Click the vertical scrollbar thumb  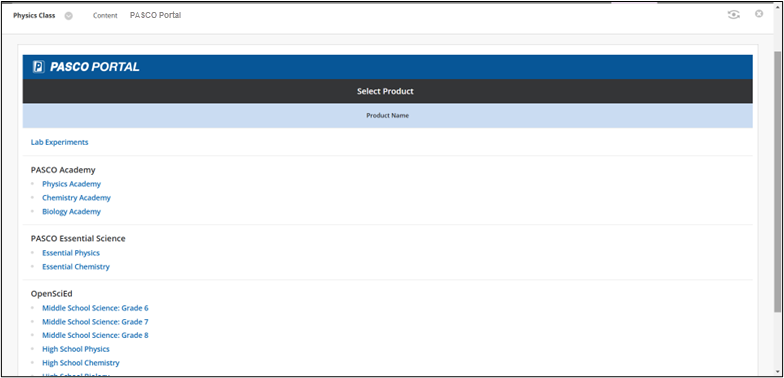(x=778, y=182)
